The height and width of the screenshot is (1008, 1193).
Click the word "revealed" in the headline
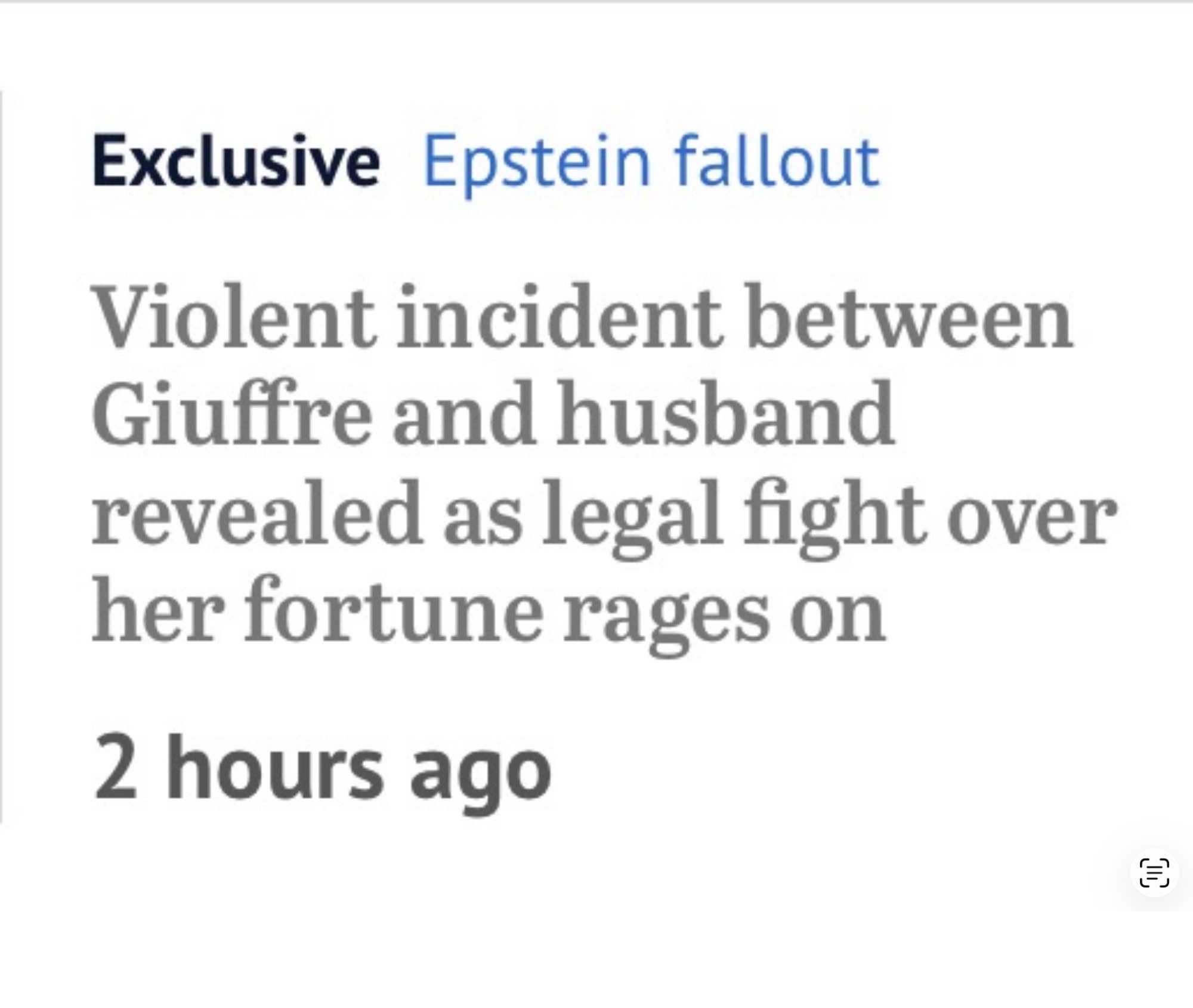(257, 513)
